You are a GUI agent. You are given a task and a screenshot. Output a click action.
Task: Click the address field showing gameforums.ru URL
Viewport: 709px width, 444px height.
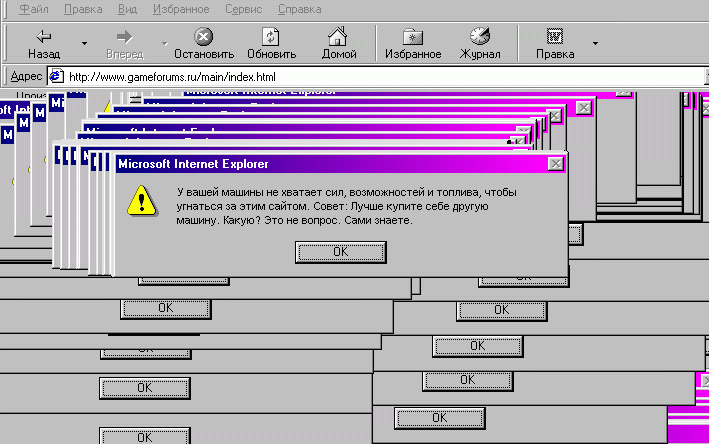[x=380, y=77]
